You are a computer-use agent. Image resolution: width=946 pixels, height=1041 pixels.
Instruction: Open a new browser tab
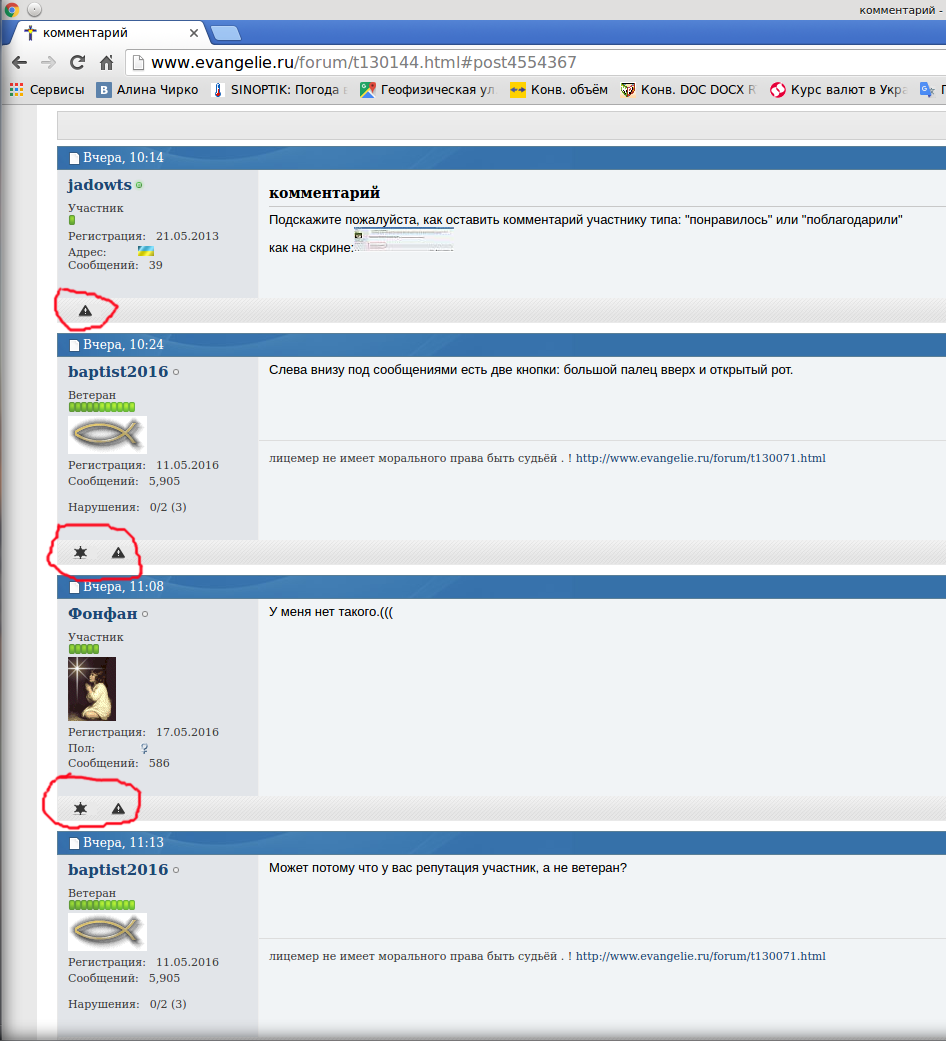pyautogui.click(x=226, y=33)
